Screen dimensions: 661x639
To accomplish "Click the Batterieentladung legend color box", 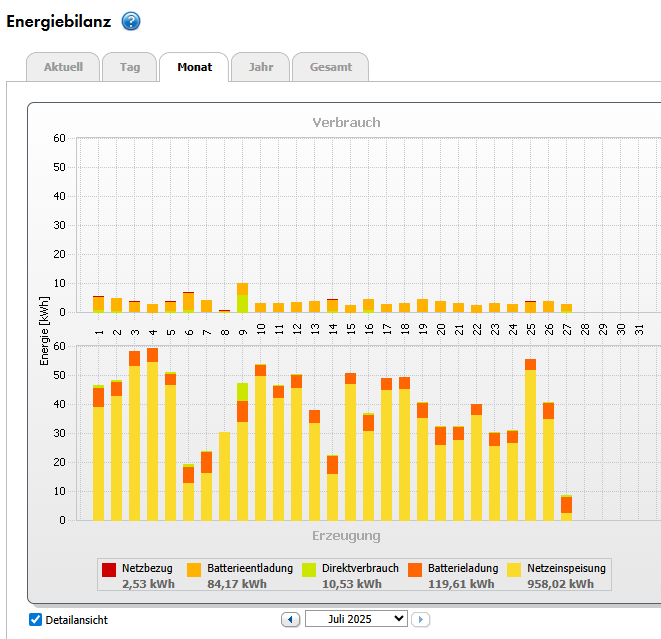I will point(194,570).
